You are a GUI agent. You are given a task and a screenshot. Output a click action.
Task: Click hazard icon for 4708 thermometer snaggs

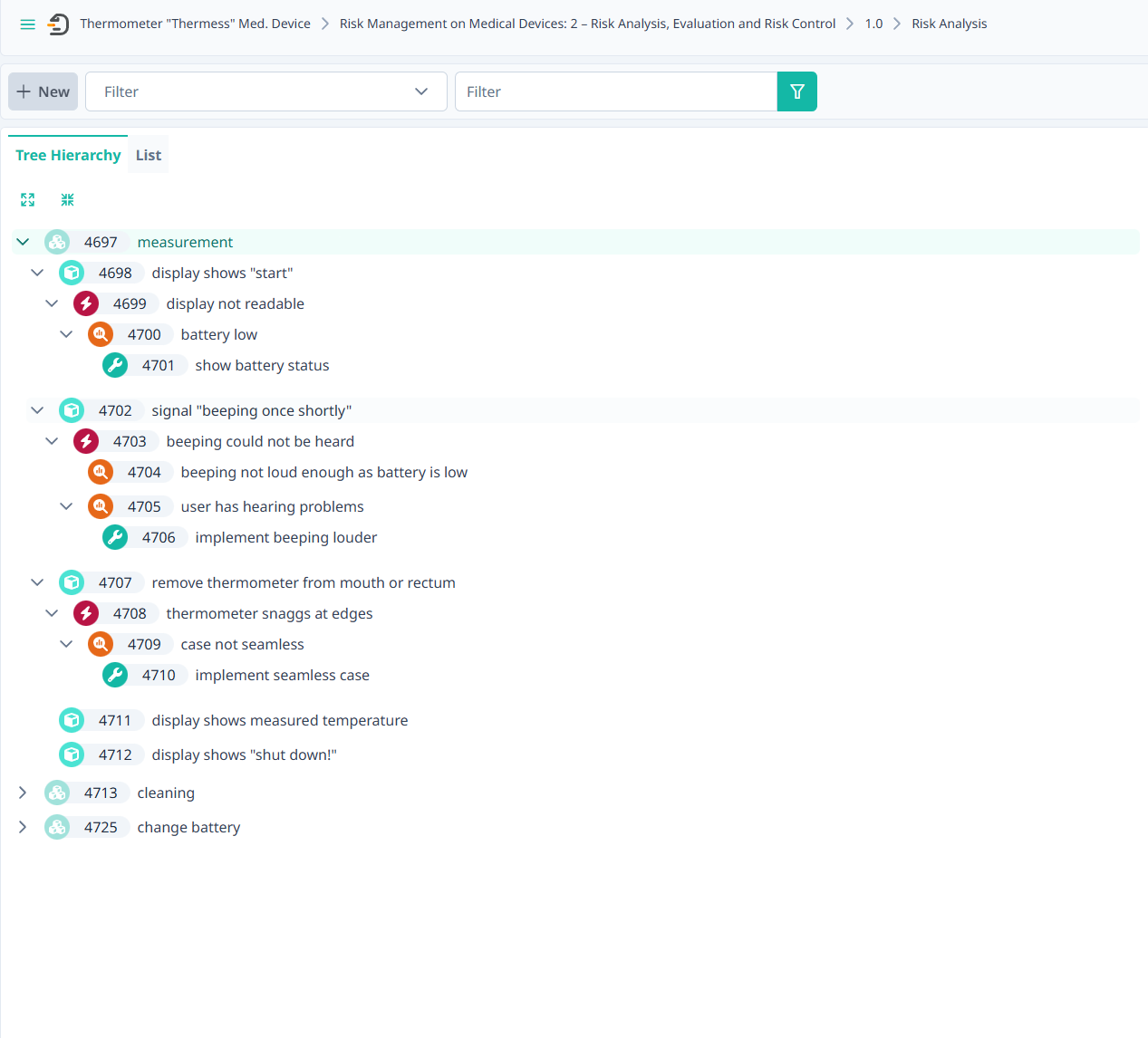(86, 613)
